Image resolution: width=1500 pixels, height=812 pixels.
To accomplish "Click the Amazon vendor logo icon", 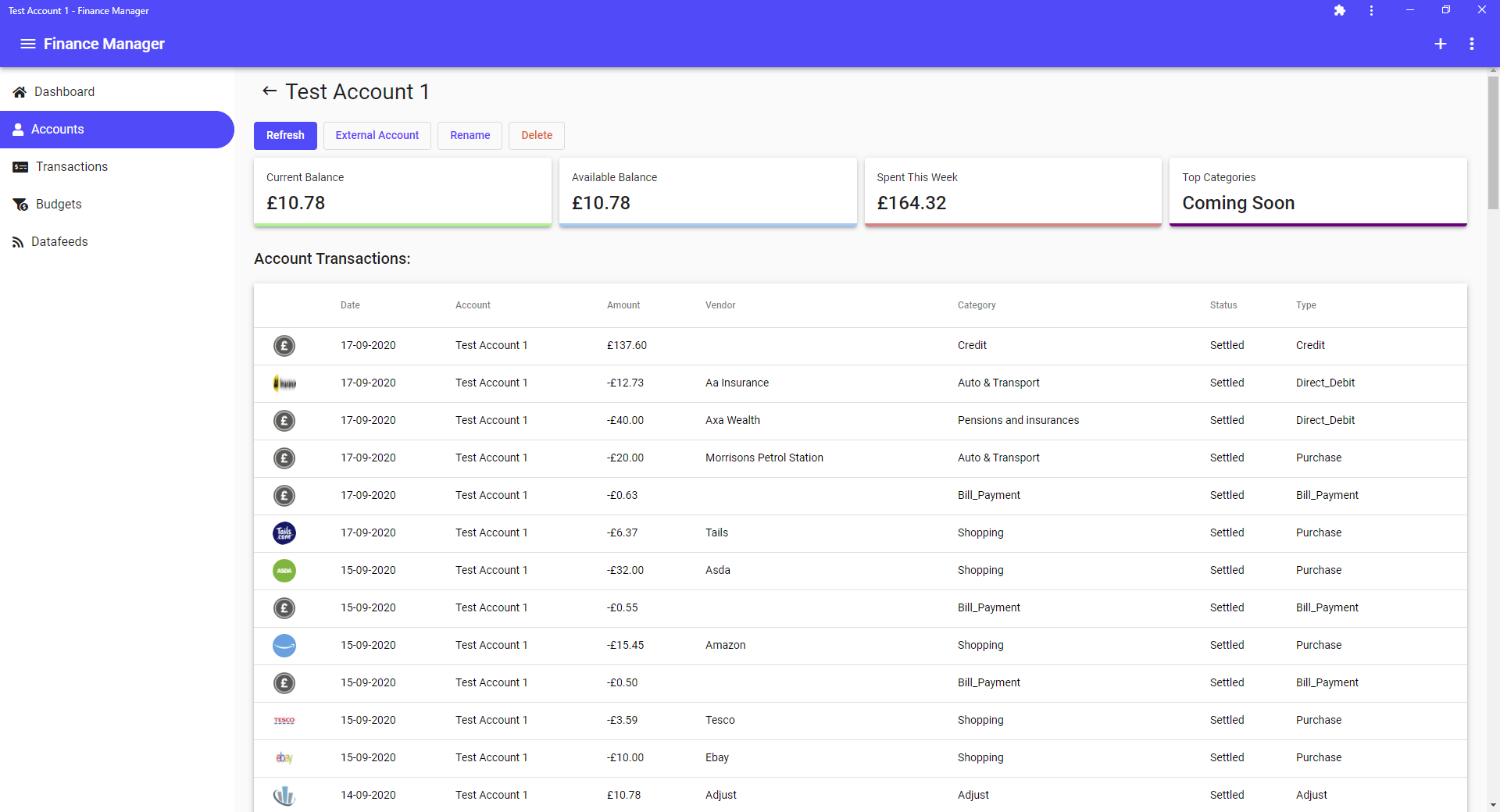I will 284,646.
